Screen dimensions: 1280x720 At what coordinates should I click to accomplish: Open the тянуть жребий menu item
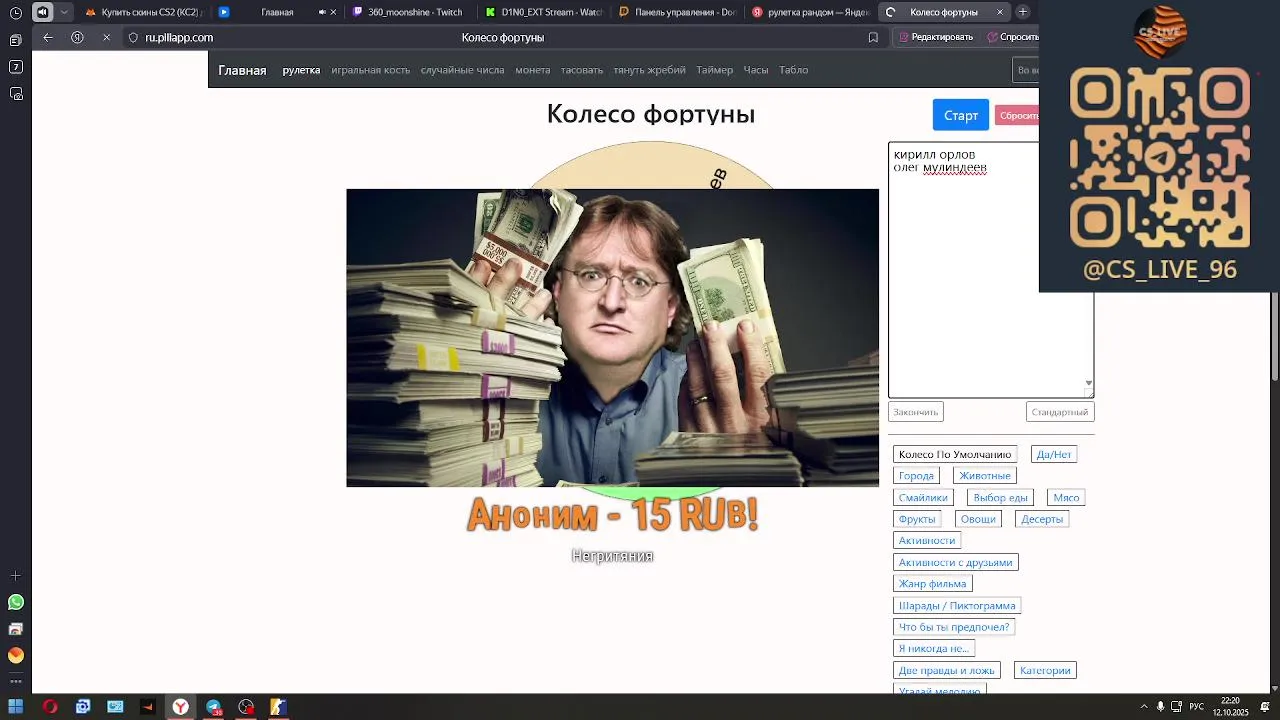(x=650, y=70)
